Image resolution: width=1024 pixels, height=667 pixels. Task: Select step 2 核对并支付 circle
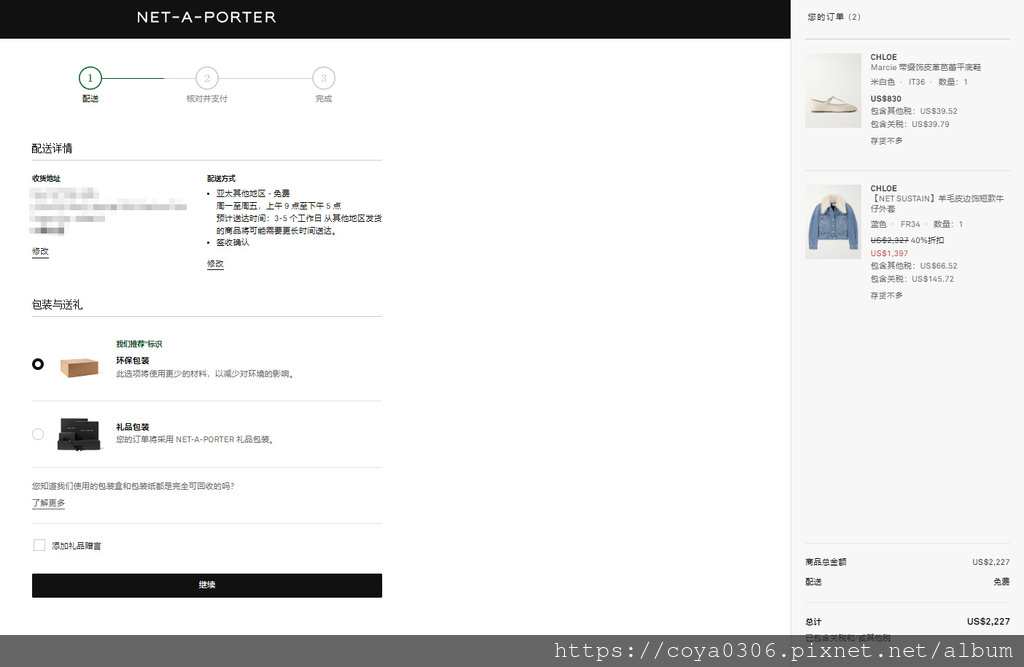click(207, 78)
